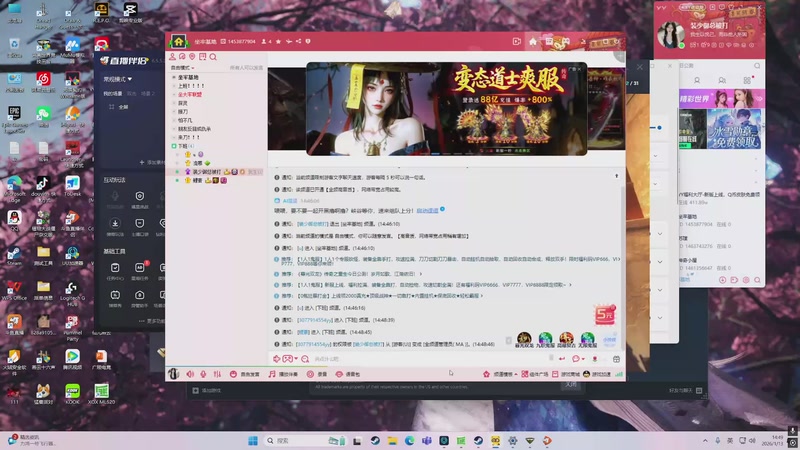Open the free mode dropdown above channel list
Viewport: 800px width, 450px height.
coord(182,67)
